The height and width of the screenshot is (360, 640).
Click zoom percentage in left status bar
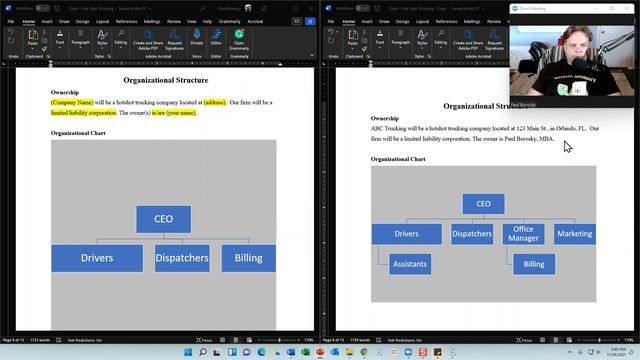309,340
